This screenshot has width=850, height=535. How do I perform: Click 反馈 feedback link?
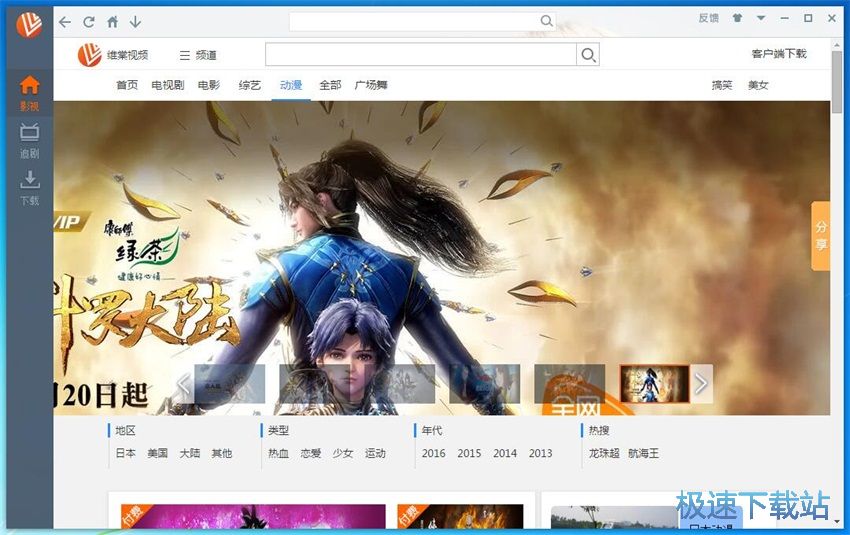coord(709,18)
